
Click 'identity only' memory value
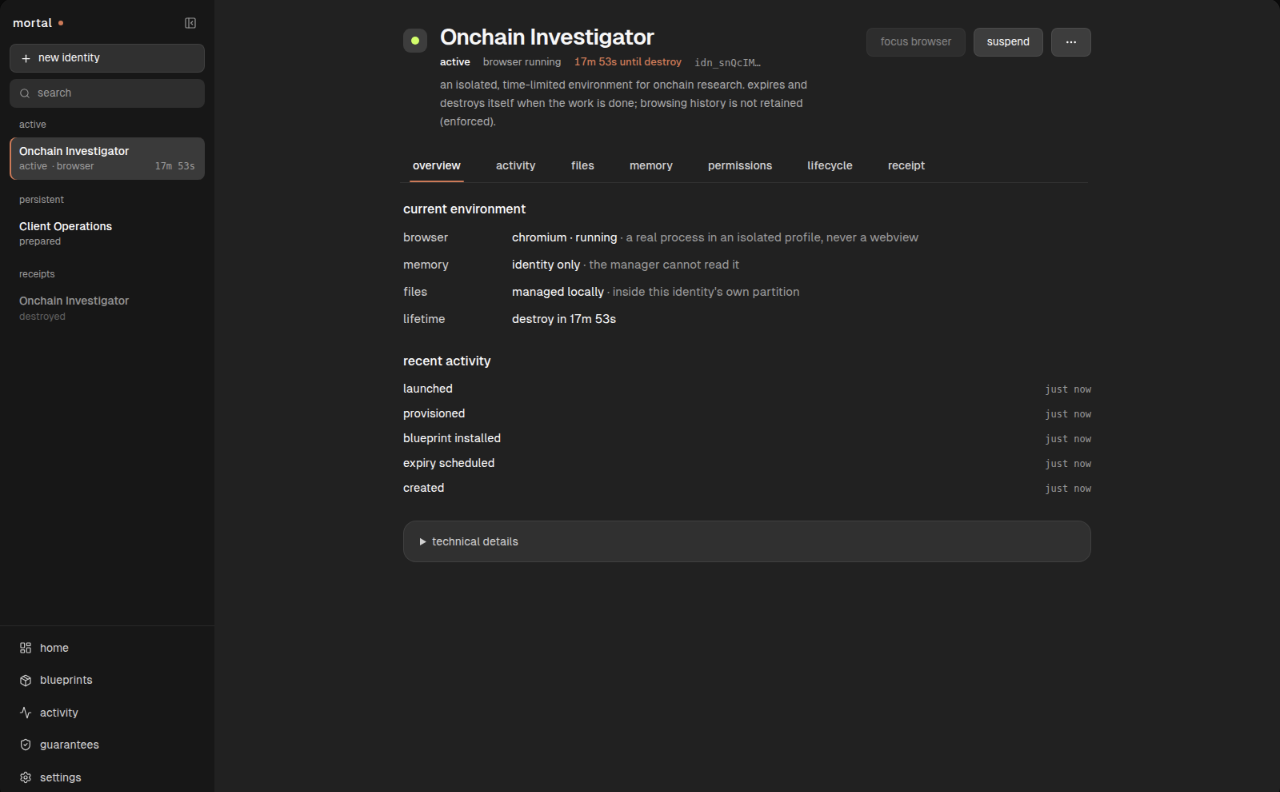pyautogui.click(x=546, y=265)
